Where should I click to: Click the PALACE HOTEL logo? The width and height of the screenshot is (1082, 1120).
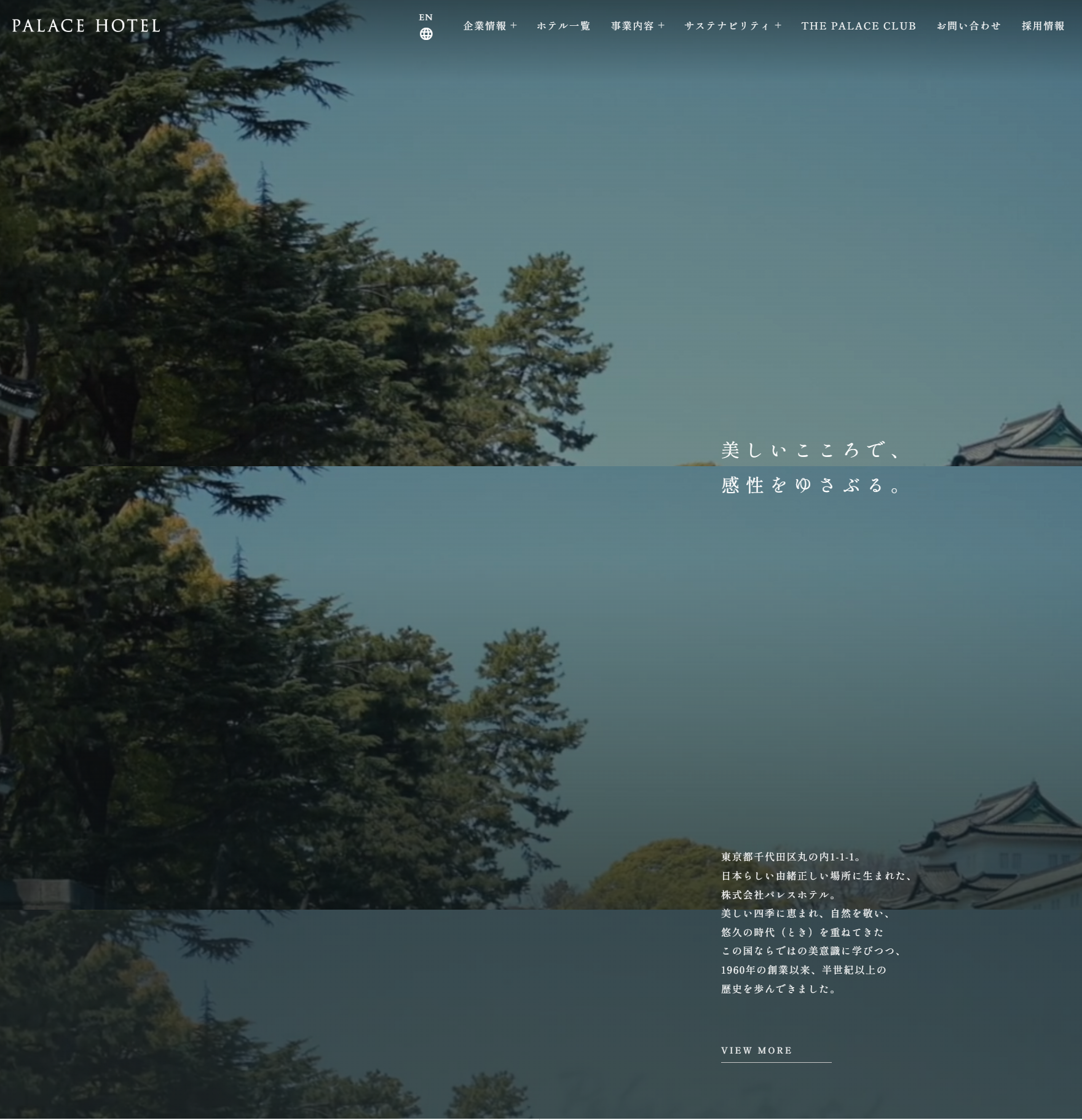coord(86,26)
